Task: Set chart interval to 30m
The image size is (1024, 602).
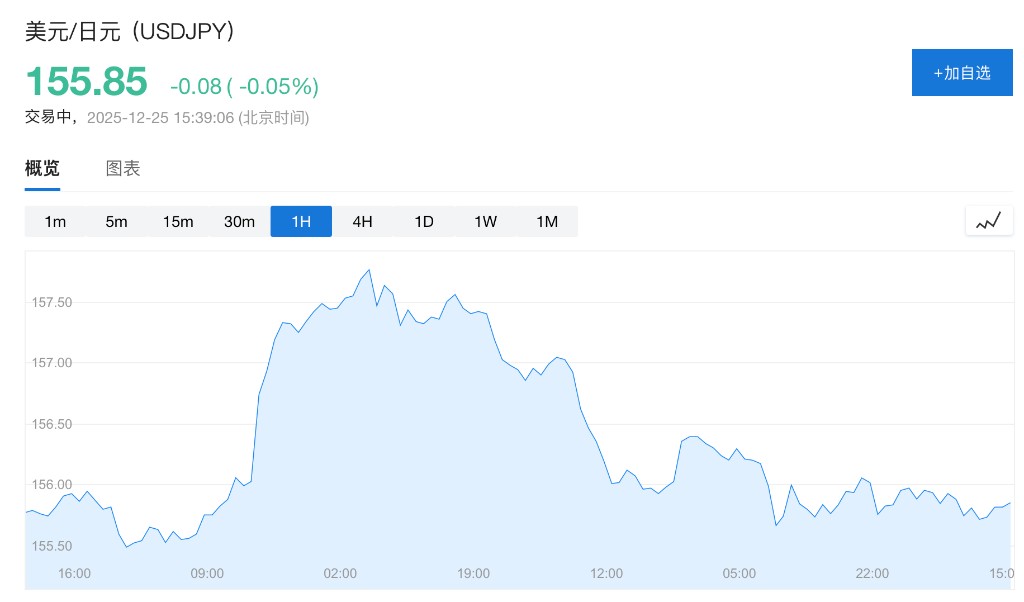Action: click(x=240, y=221)
